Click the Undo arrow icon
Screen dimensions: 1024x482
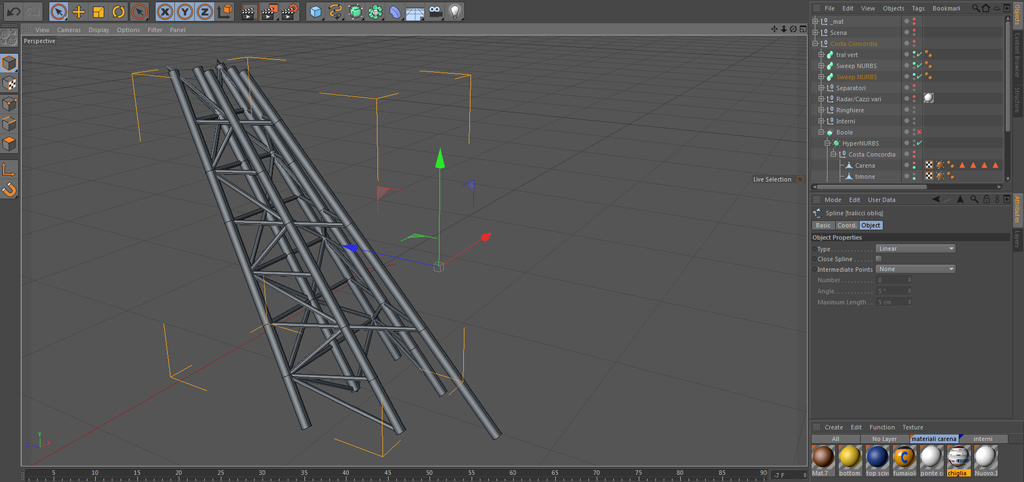click(13, 11)
